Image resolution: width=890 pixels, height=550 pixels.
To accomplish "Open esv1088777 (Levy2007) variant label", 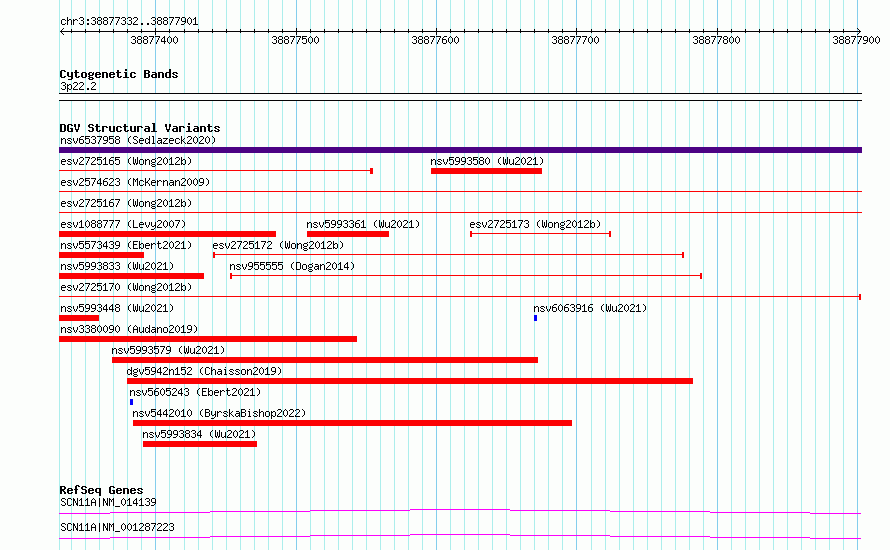I will [x=123, y=224].
